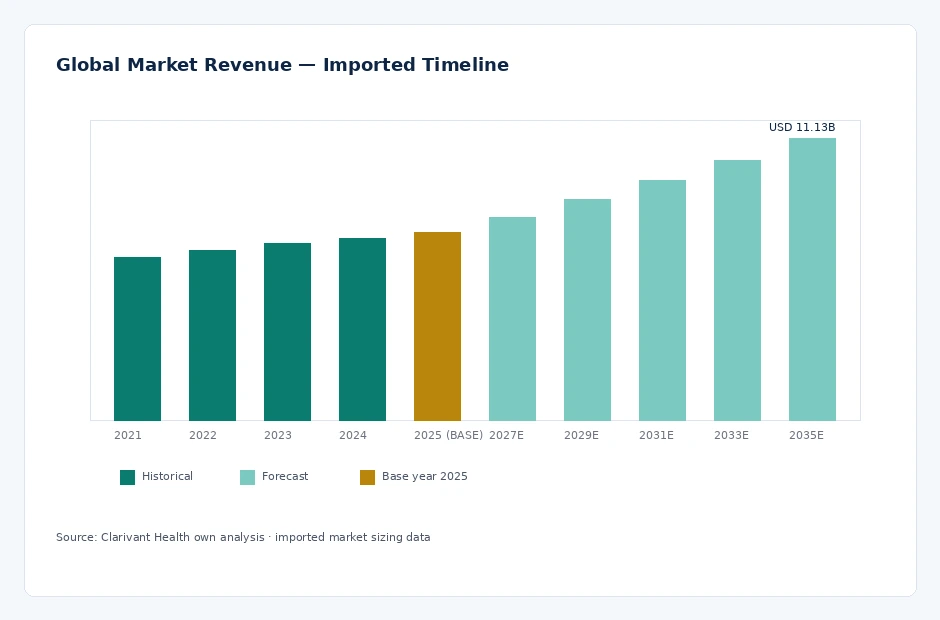The height and width of the screenshot is (620, 940).
Task: Click the 2025 (BASE) axis label
Action: (x=448, y=435)
